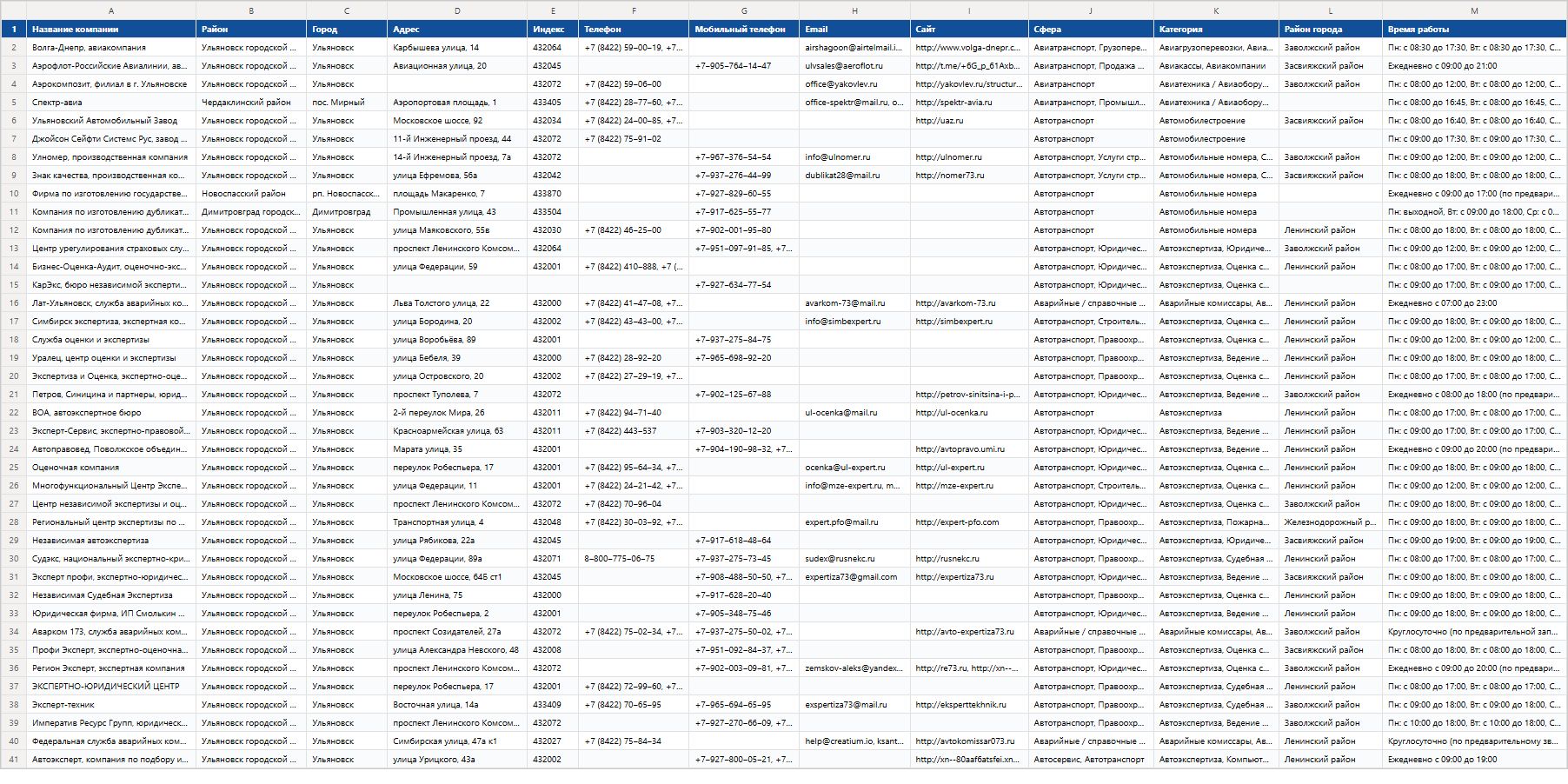
Task: Select the address "улица Урицкого, 43а"
Action: point(457,760)
